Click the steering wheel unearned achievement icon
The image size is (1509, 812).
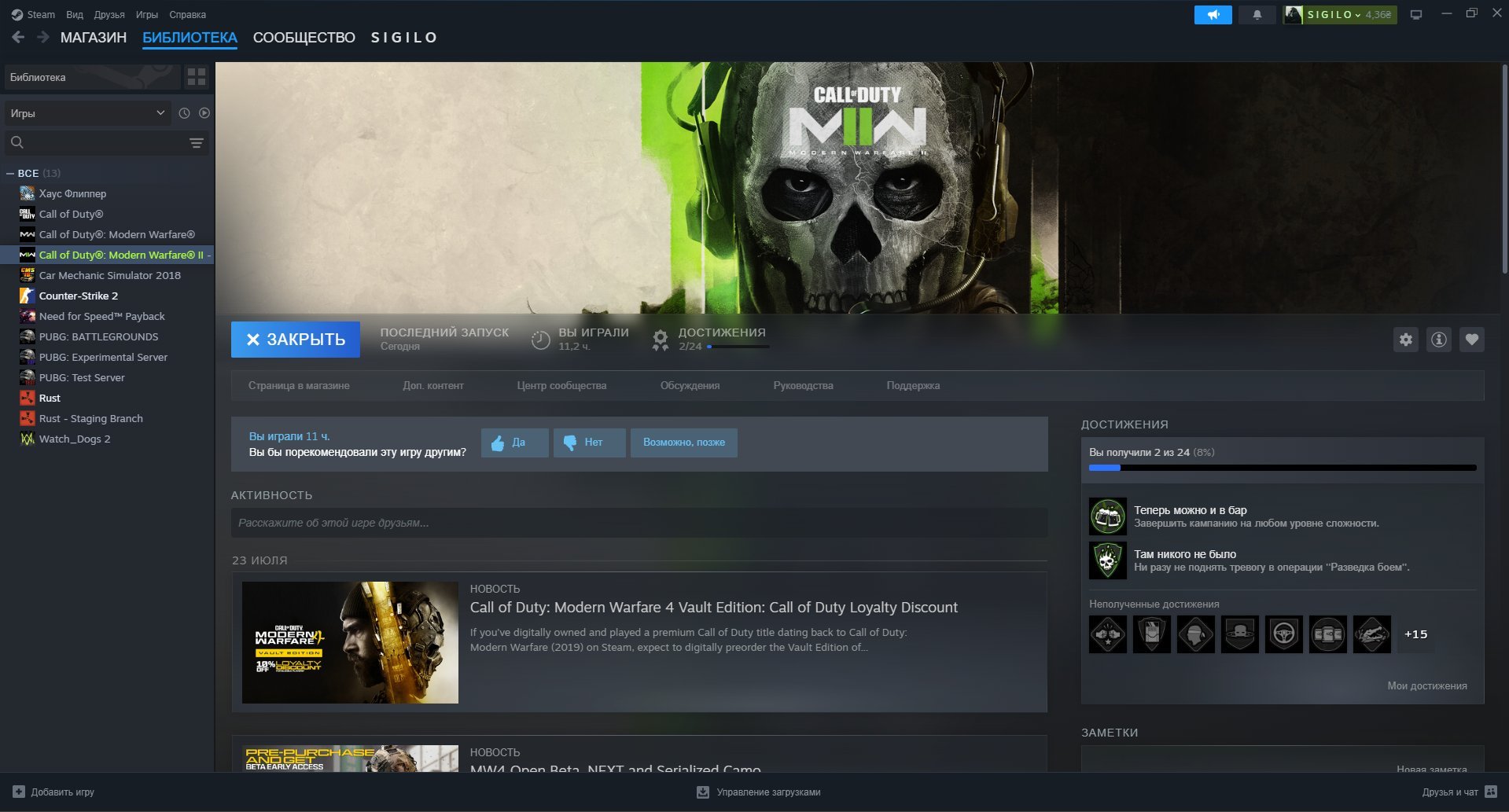point(1284,634)
